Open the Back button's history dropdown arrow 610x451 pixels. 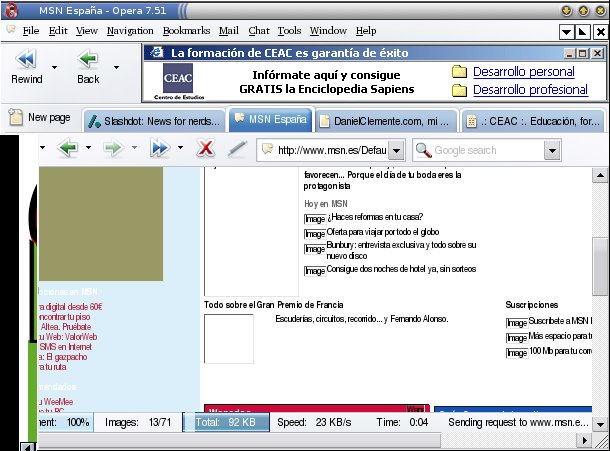click(116, 67)
